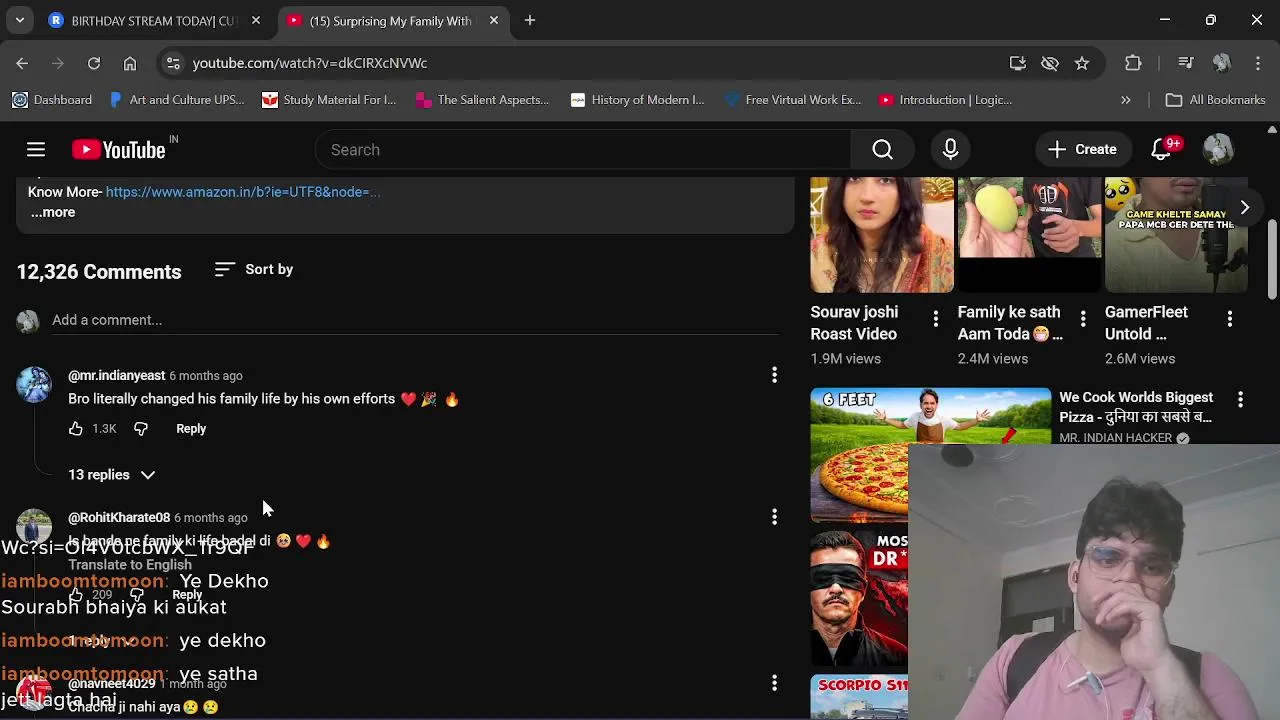Open The Salient Aspects bookmark
The width and height of the screenshot is (1280, 720).
click(482, 100)
